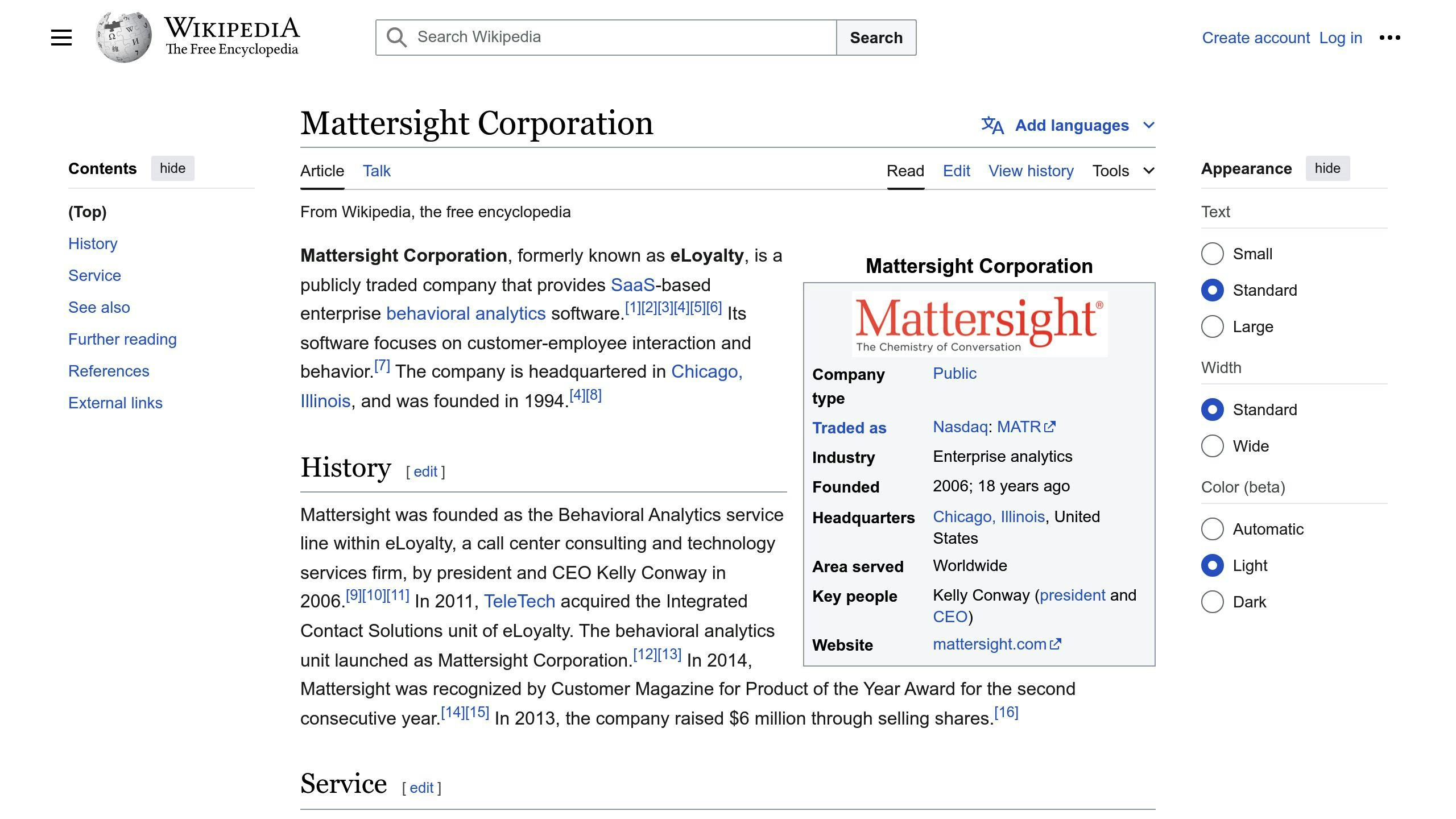Click citation reference [14]

pos(453,713)
